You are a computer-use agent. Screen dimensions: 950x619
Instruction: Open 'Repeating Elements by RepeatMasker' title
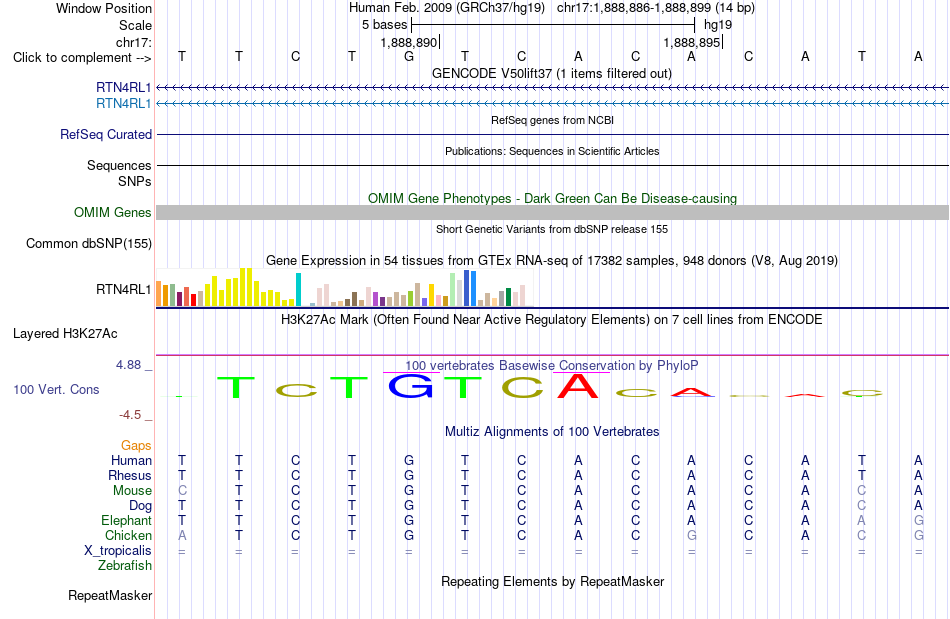pos(552,581)
